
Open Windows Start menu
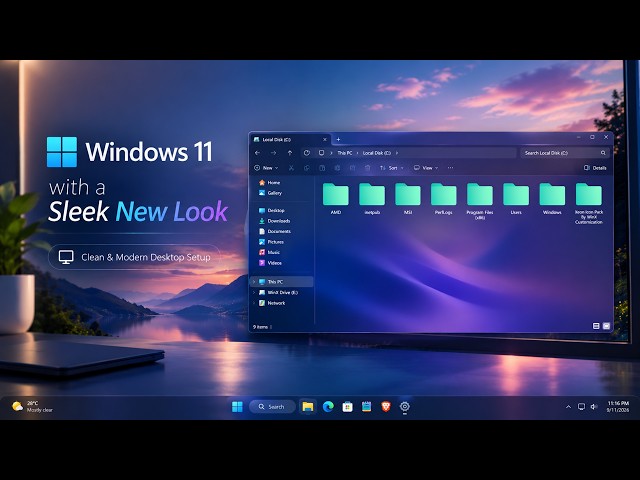click(237, 407)
